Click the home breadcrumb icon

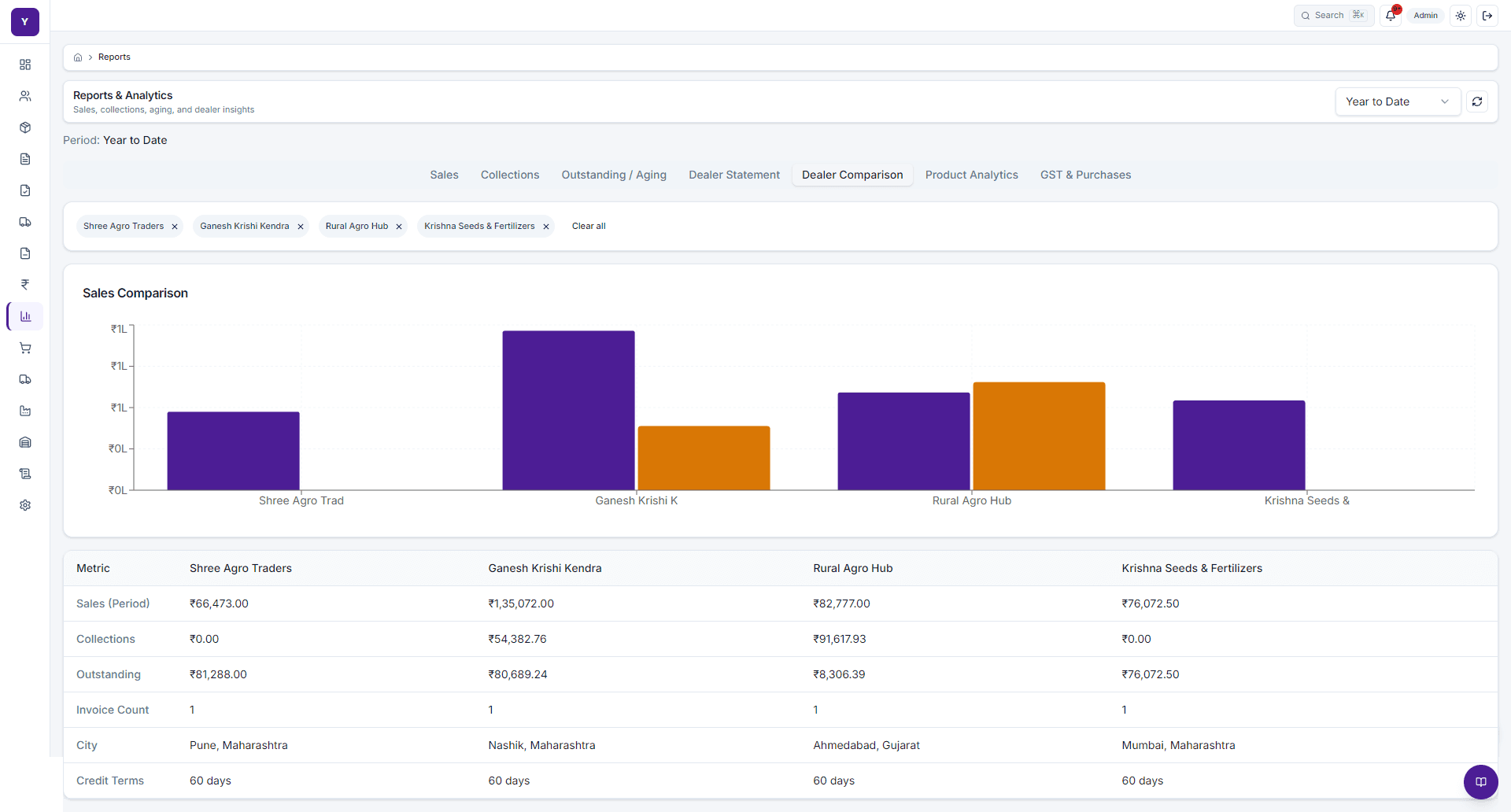(x=78, y=57)
